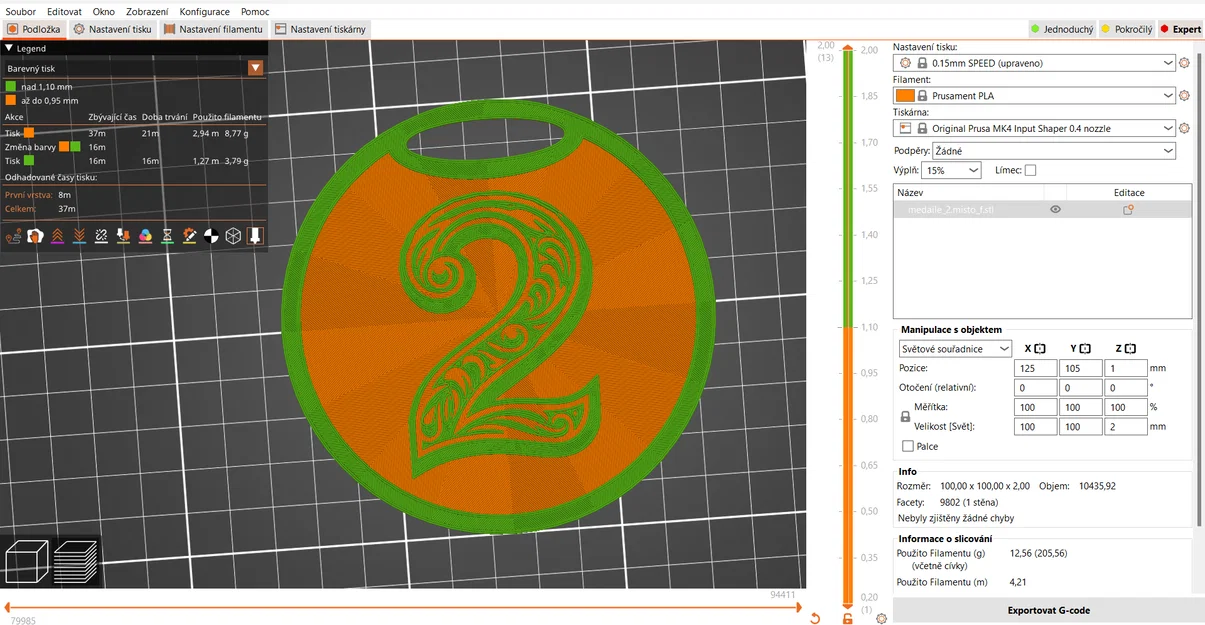Reset Z axis icon in manipulation header
1205x625 pixels.
pos(1130,348)
